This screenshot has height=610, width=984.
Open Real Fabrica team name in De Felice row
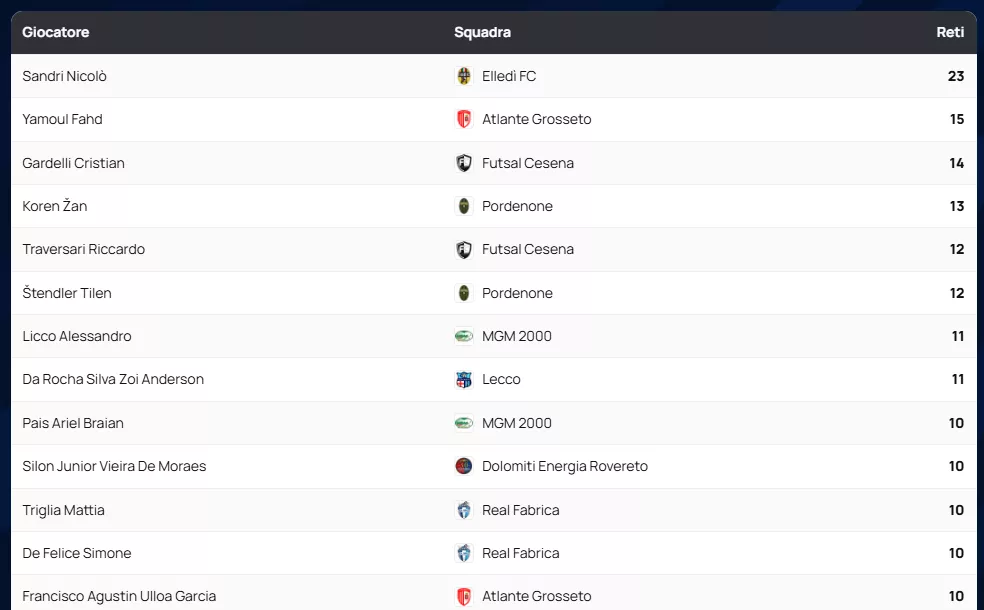(520, 553)
